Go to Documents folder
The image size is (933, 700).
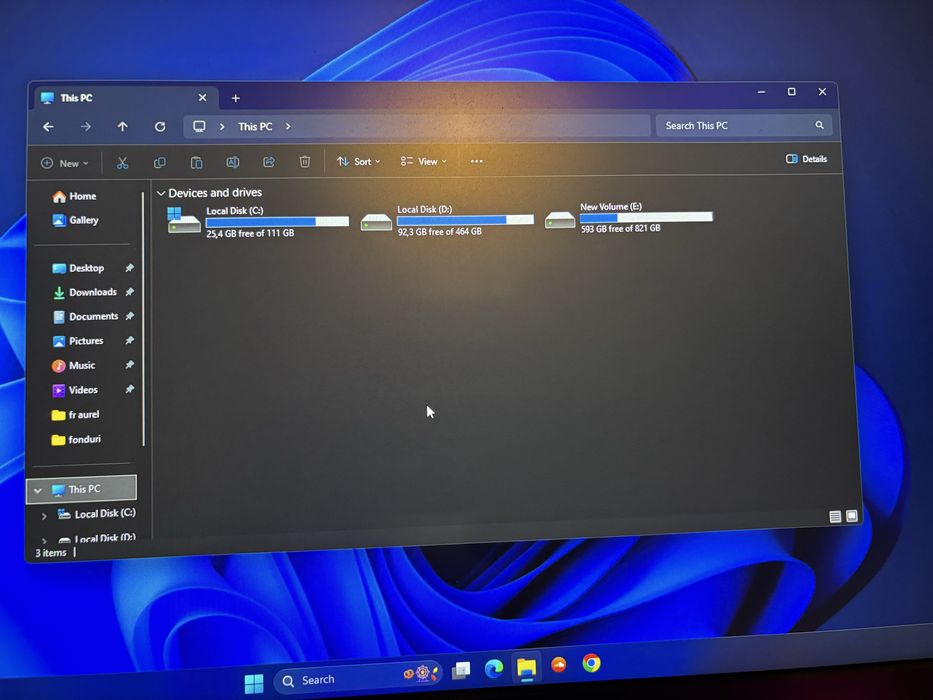(84, 317)
